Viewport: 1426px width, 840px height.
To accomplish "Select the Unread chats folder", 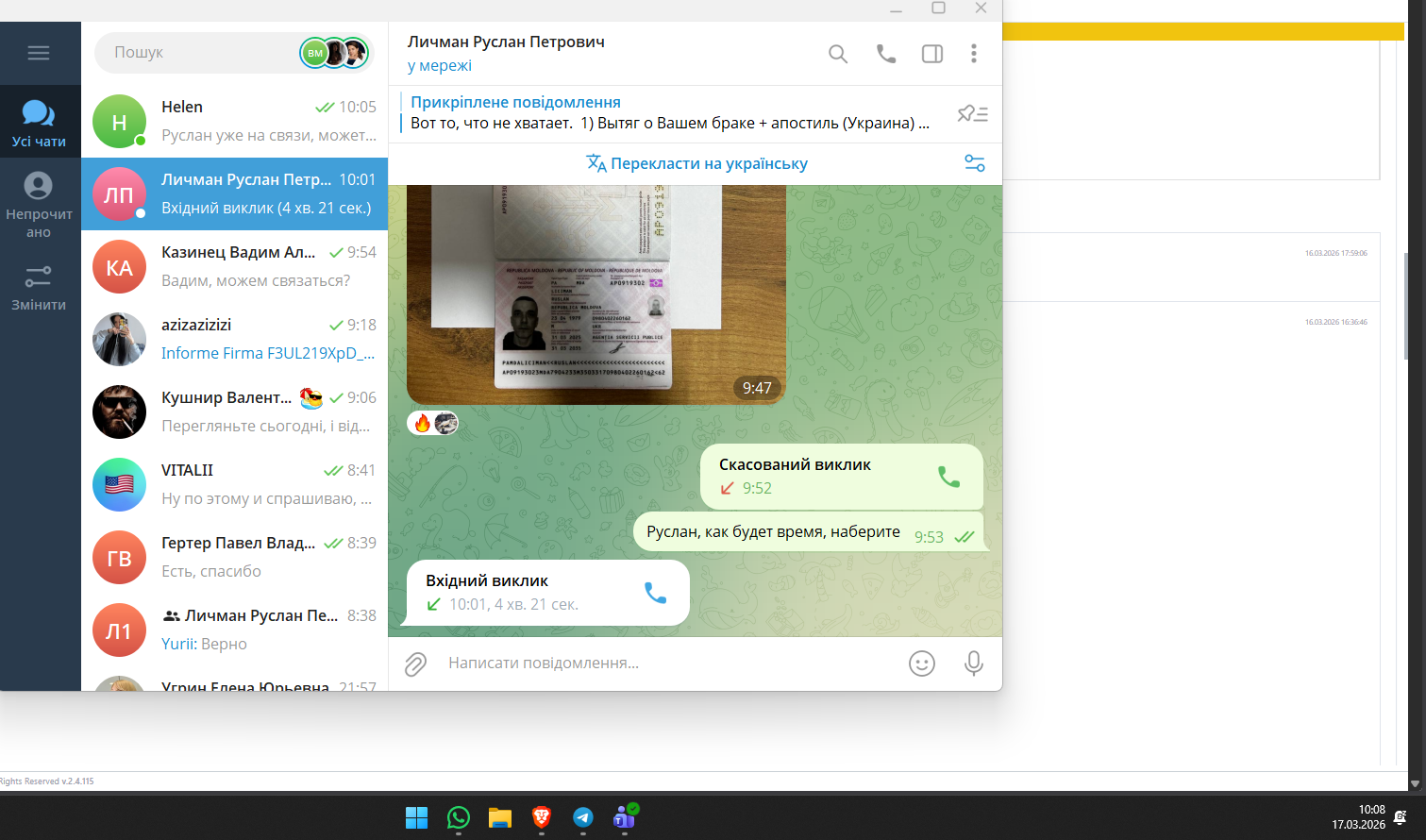I will coord(39,205).
